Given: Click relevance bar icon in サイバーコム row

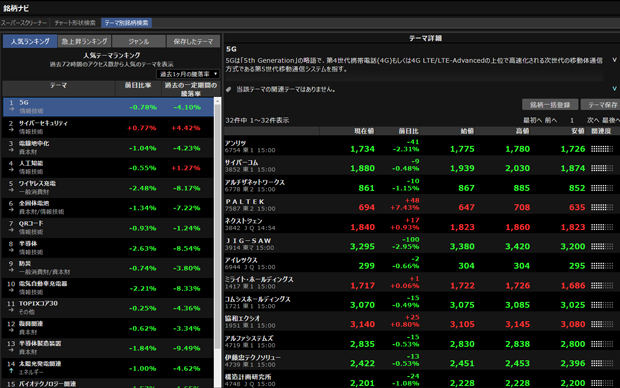Looking at the screenshot, I should pos(602,168).
